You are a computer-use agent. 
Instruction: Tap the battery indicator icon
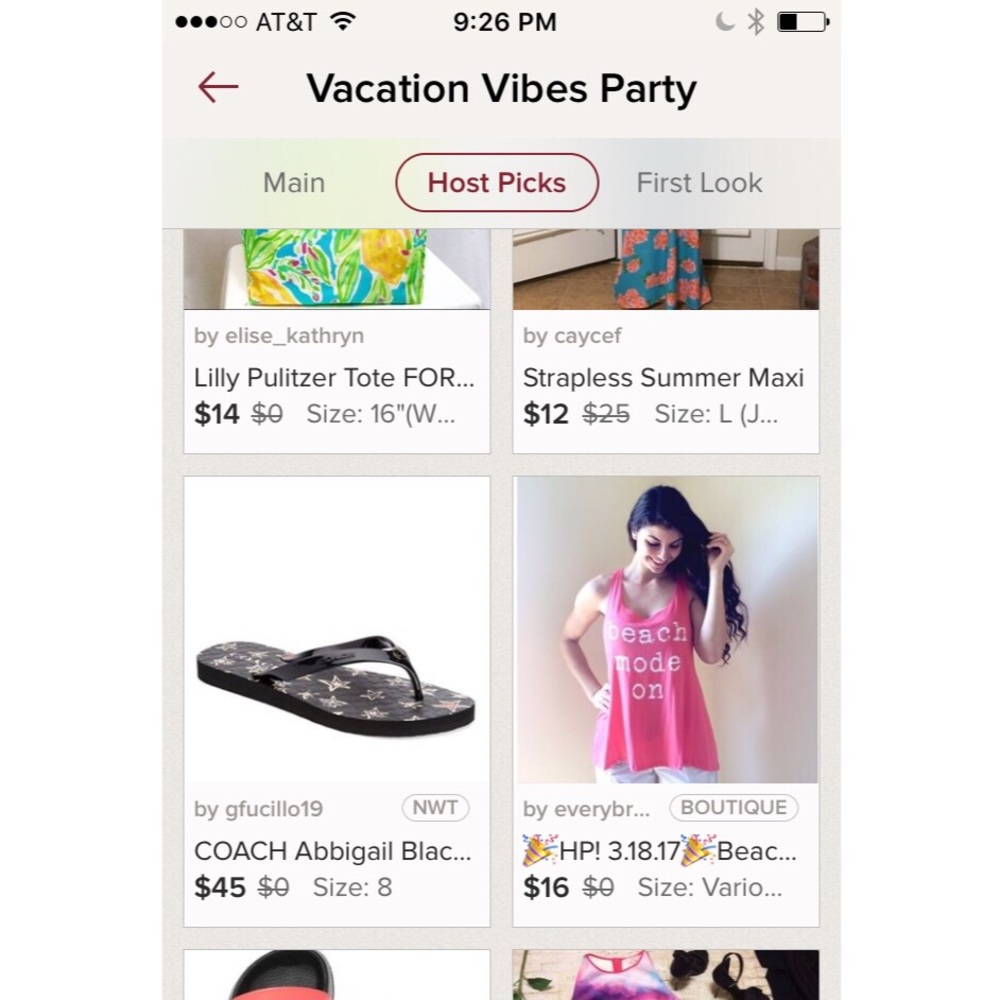(x=803, y=21)
